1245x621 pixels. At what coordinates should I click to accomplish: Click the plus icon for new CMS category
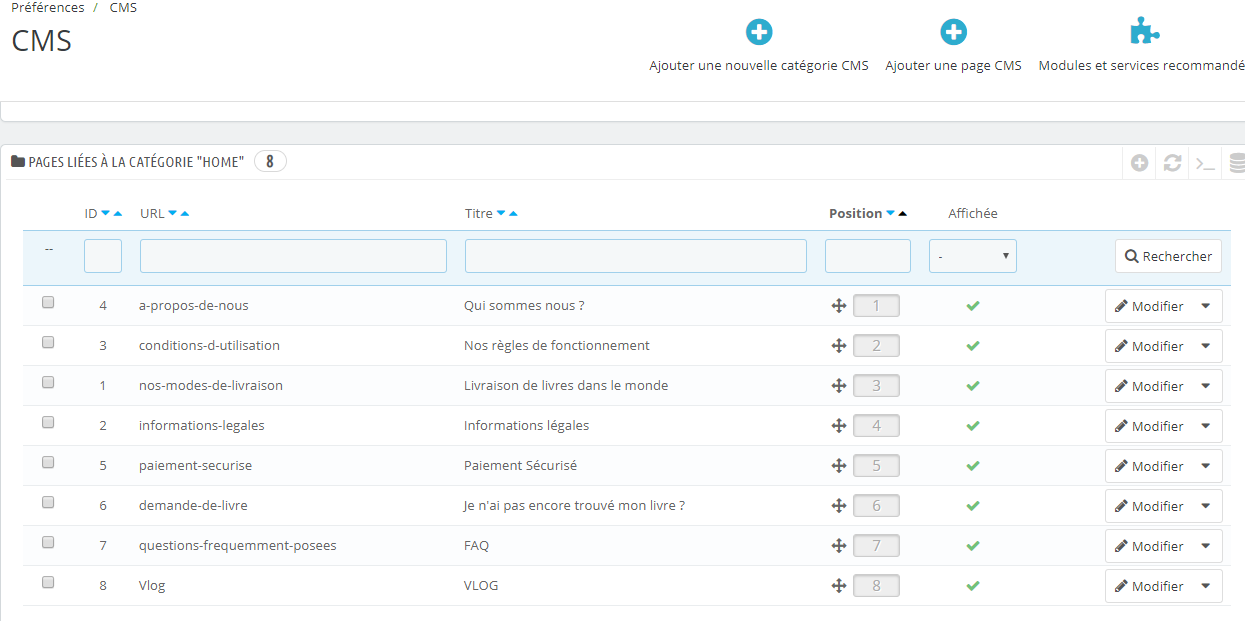click(x=759, y=33)
